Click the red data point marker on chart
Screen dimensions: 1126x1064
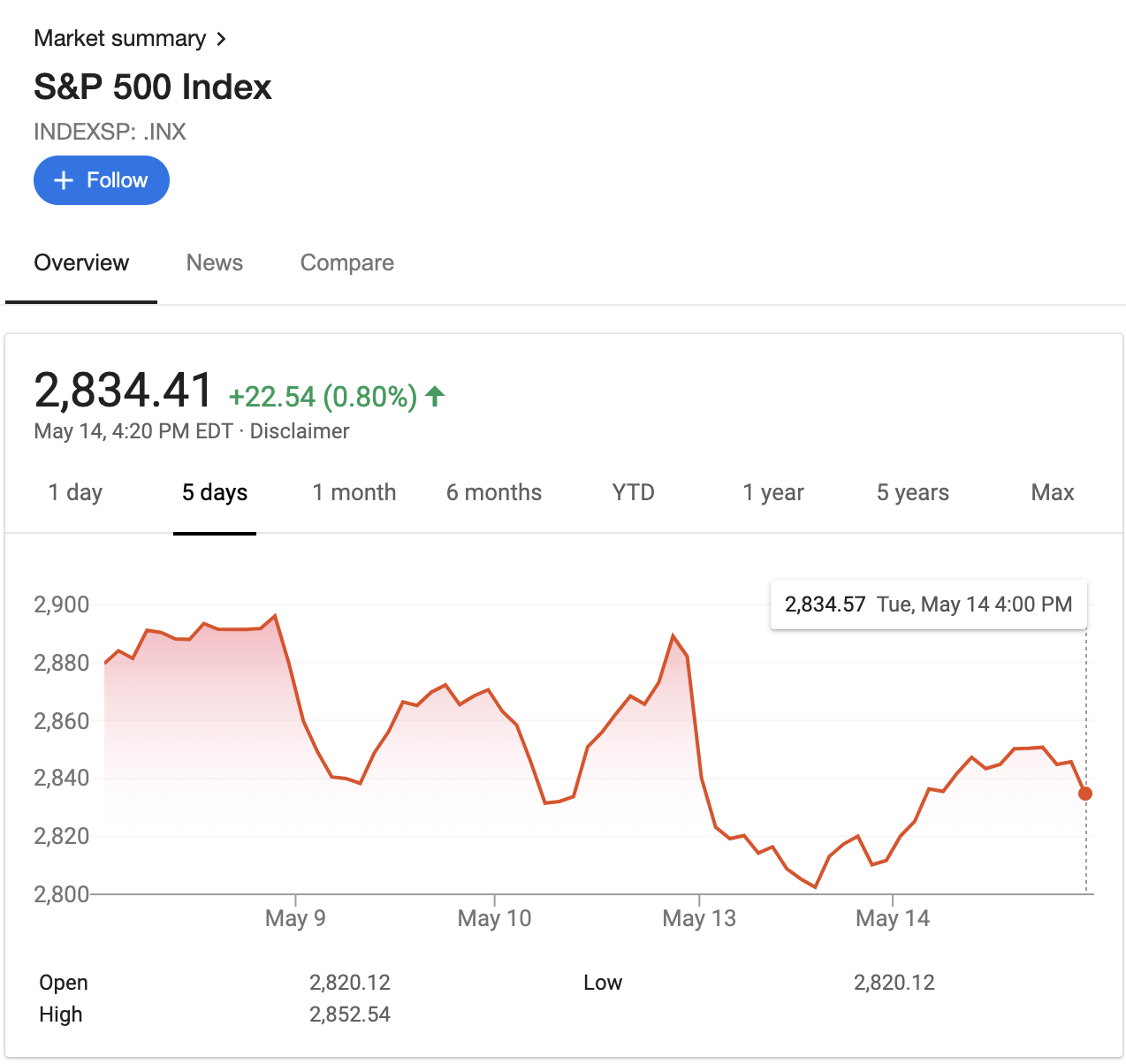1085,794
